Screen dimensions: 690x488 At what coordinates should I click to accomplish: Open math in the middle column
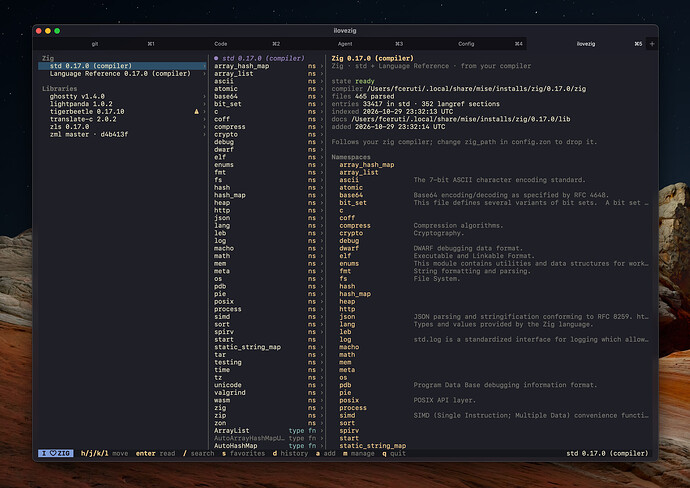click(222, 256)
